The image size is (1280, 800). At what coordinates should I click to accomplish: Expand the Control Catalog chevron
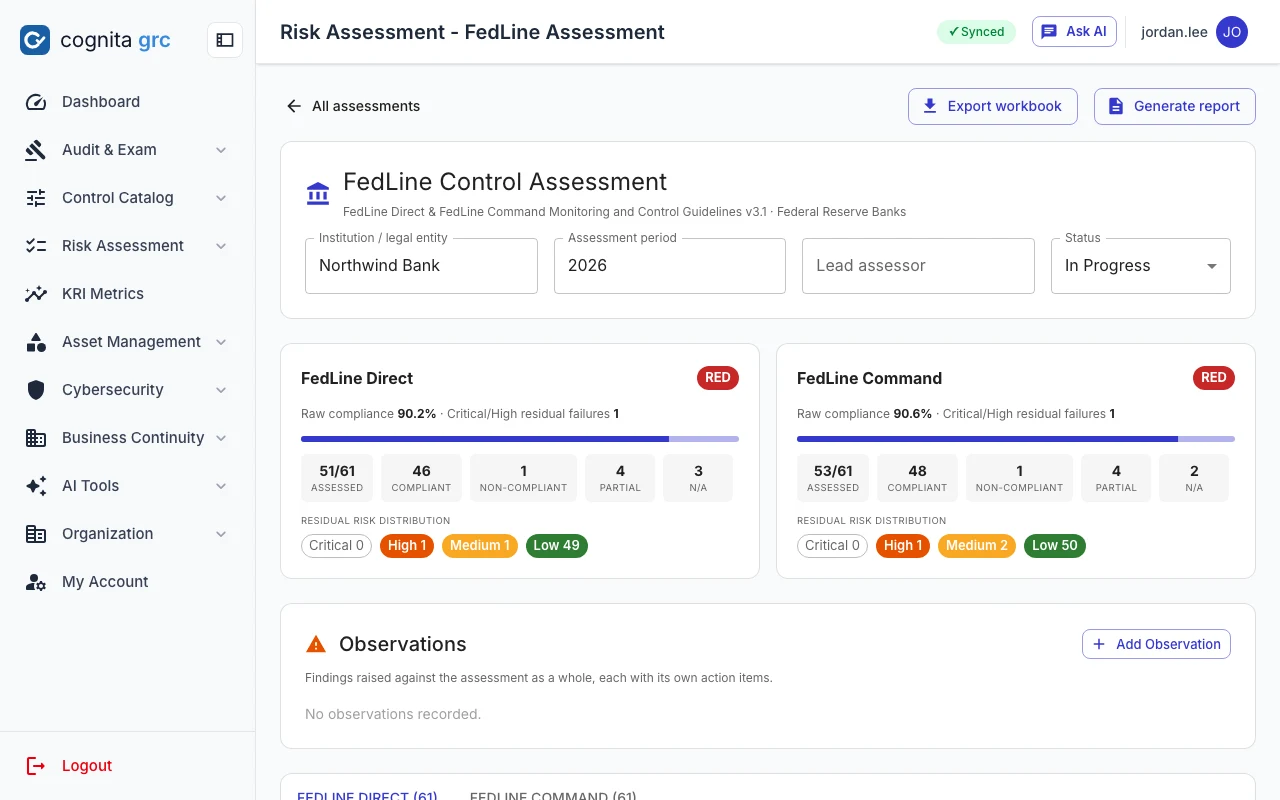(221, 198)
